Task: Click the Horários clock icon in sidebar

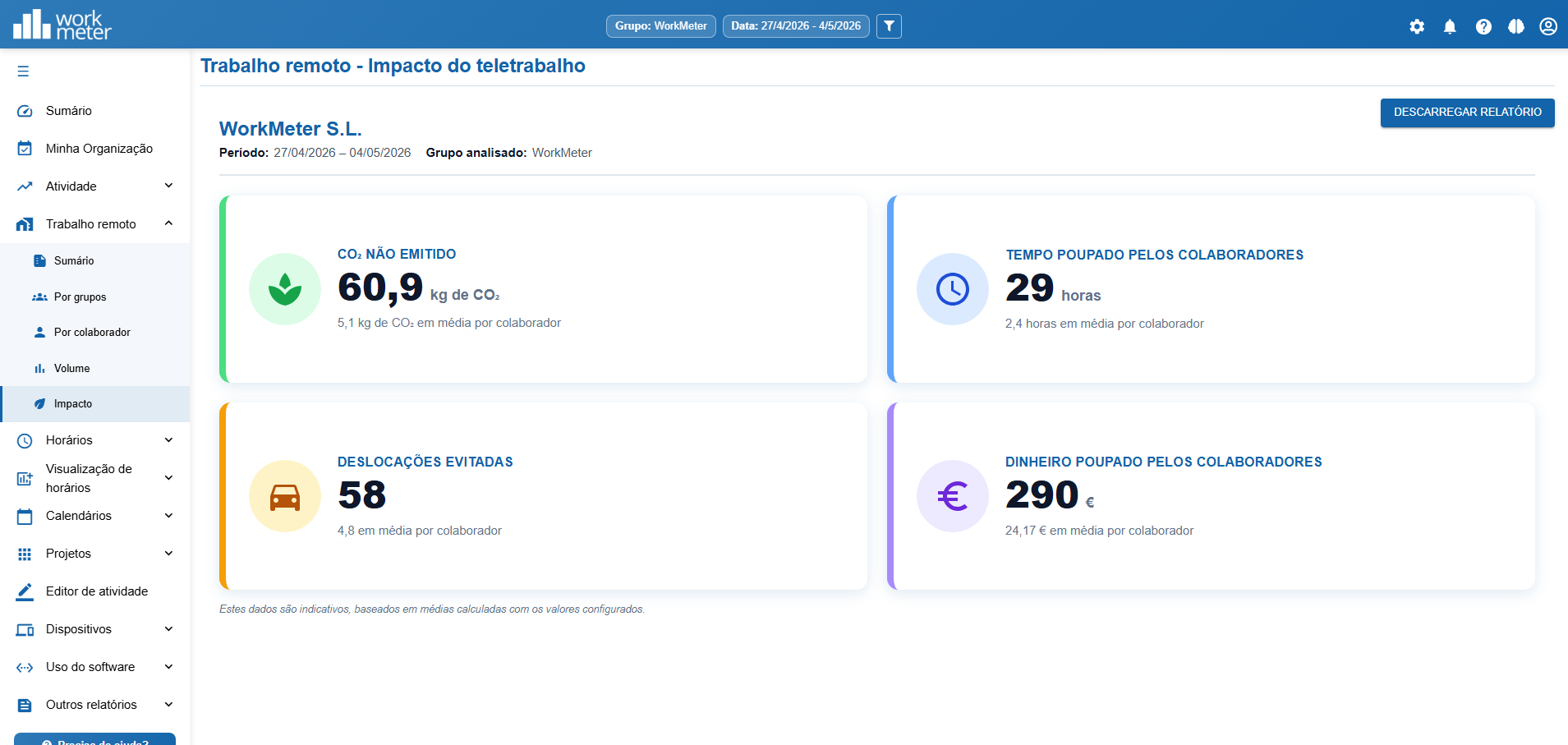Action: 25,441
